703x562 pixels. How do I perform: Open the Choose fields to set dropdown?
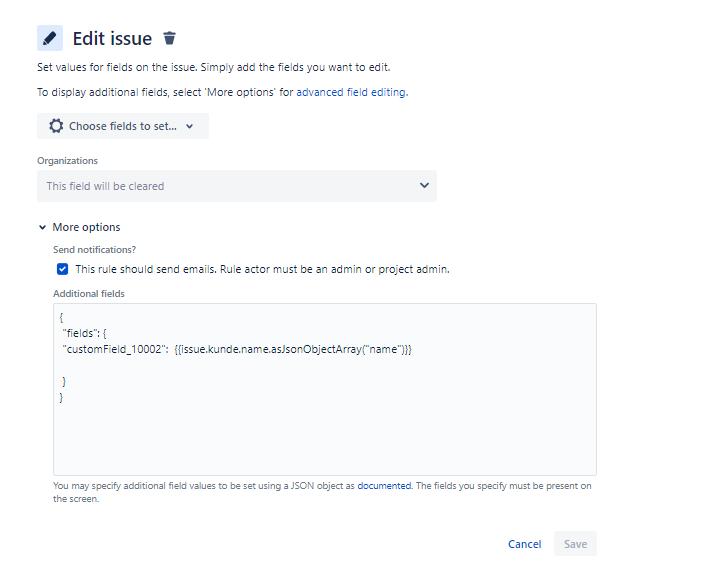click(x=123, y=126)
